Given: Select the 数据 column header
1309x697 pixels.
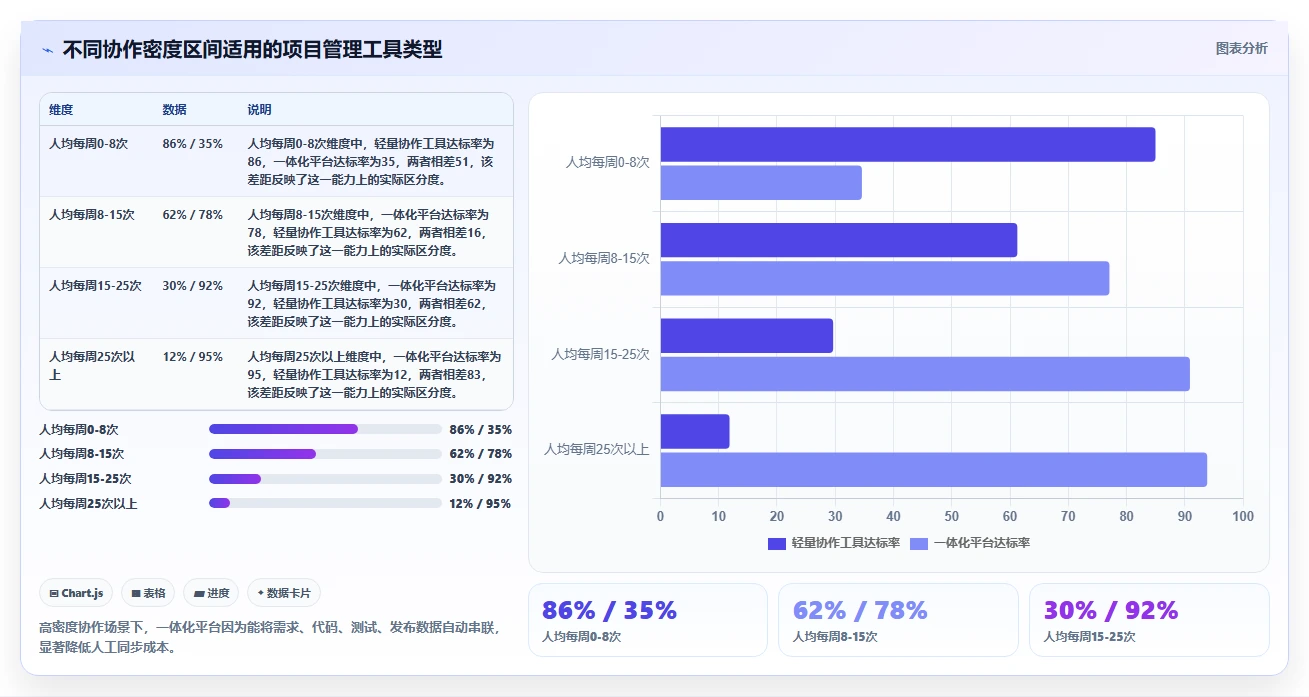Looking at the screenshot, I should tap(174, 110).
